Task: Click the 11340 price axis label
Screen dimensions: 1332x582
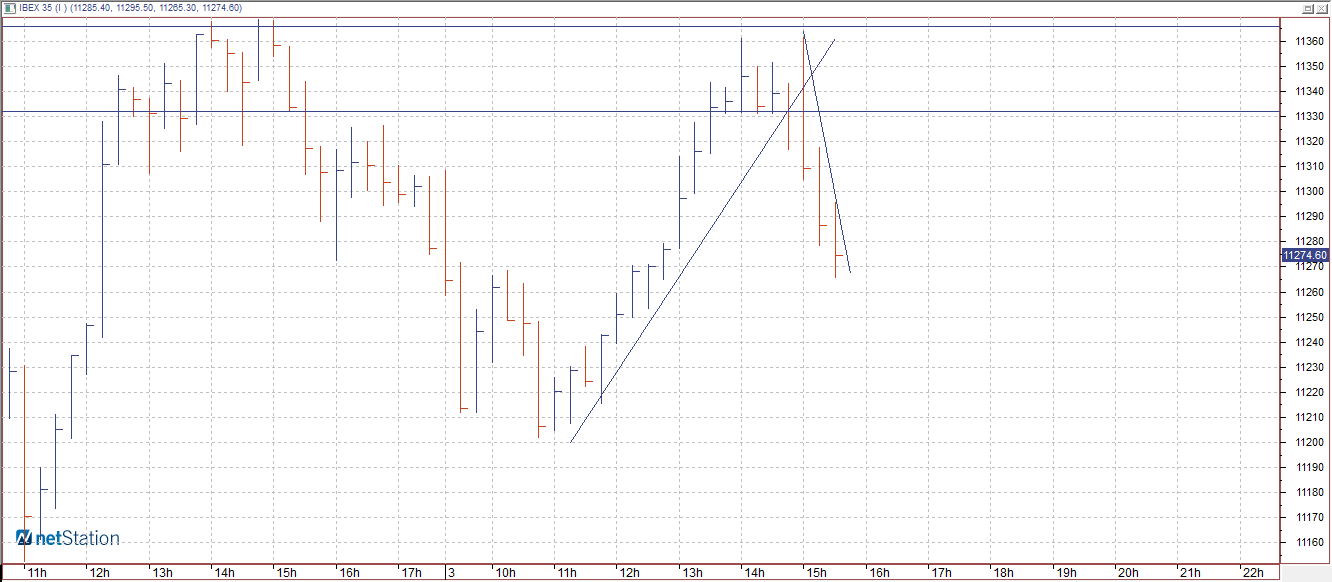Action: tap(1310, 91)
